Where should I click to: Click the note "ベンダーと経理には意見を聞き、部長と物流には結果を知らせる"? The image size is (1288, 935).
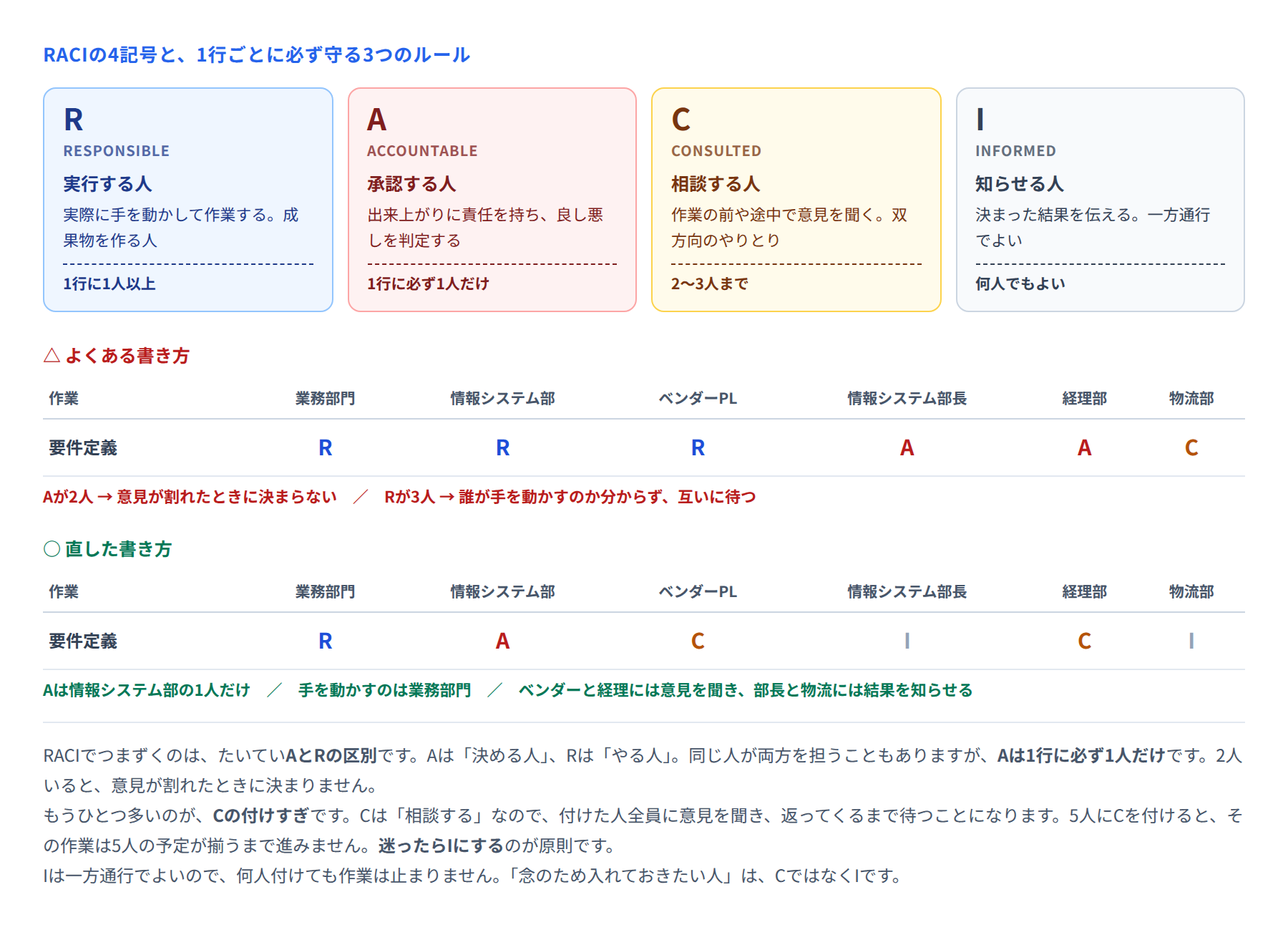(x=746, y=690)
